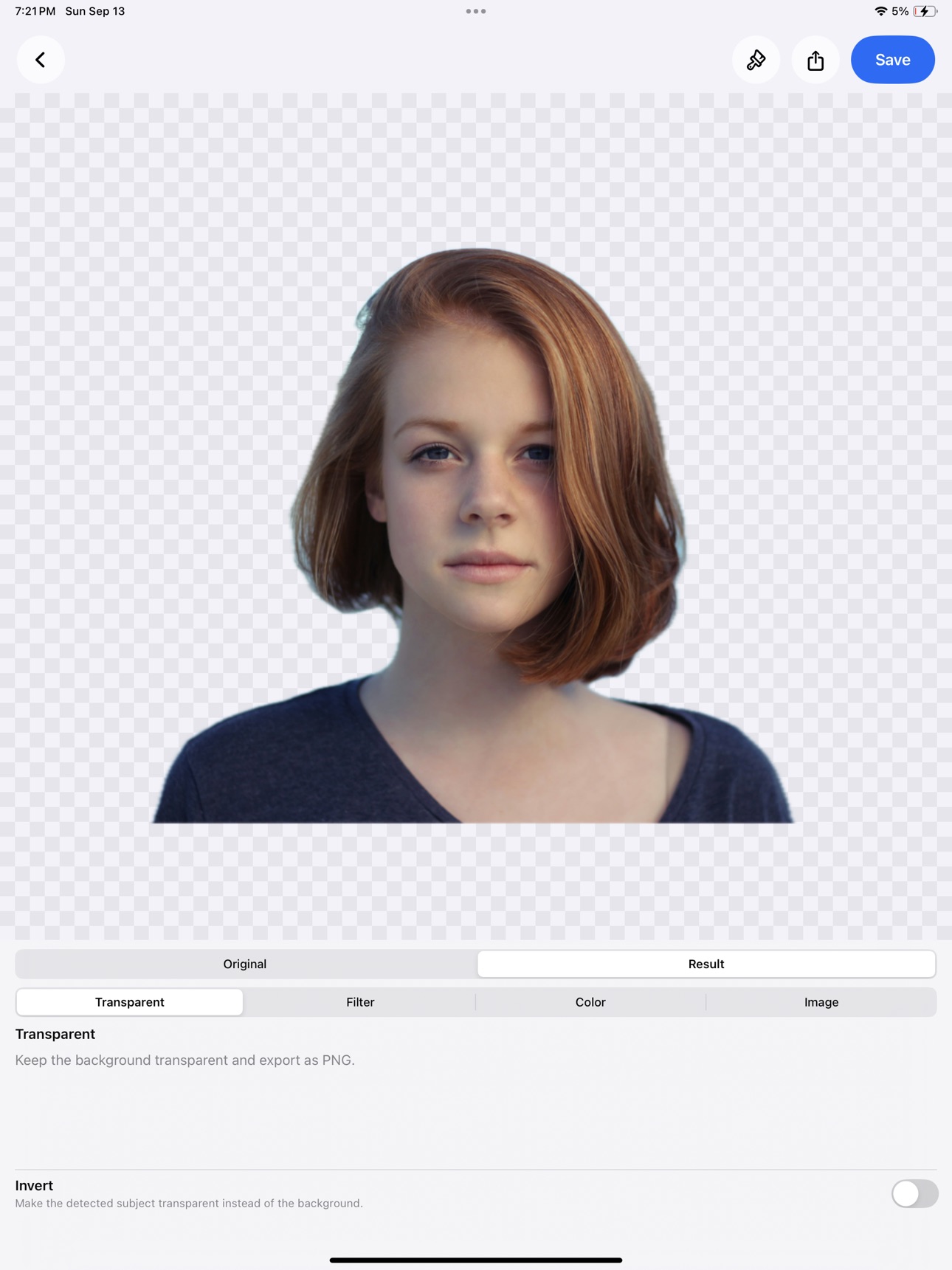Check the battery status icon
952x1270 pixels.
point(925,11)
